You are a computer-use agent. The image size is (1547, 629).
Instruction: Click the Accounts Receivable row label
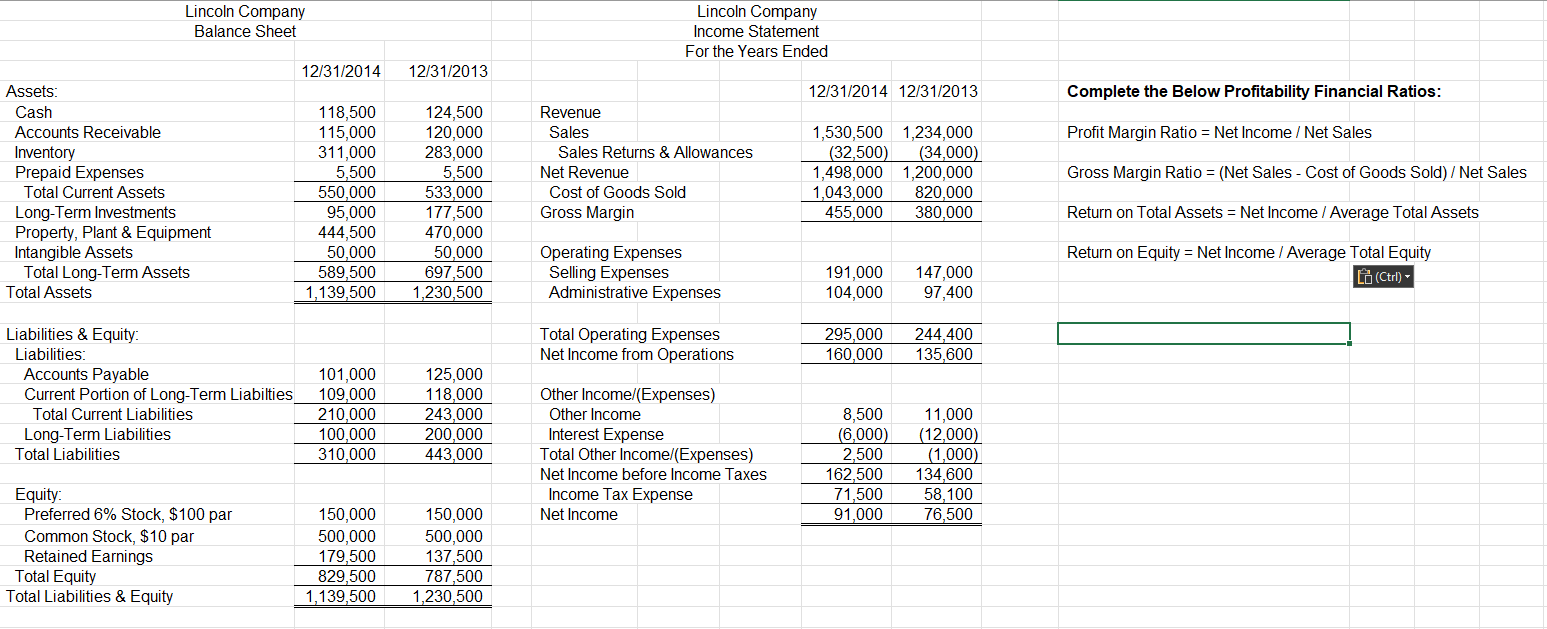click(88, 132)
